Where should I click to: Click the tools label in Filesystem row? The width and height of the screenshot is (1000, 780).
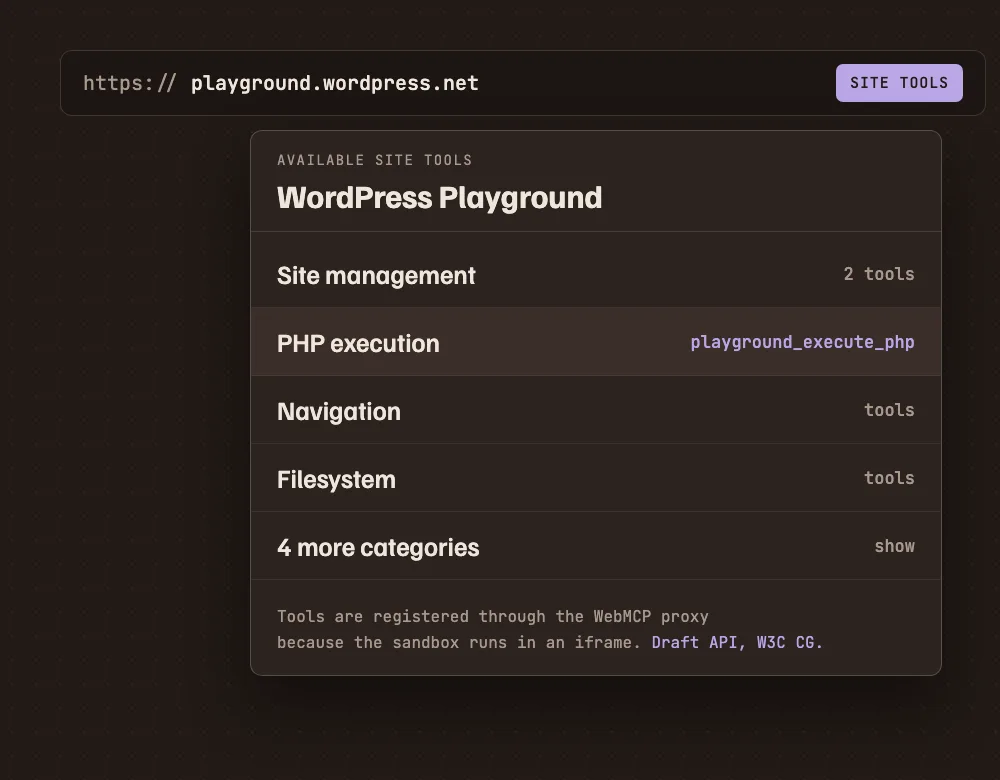889,478
